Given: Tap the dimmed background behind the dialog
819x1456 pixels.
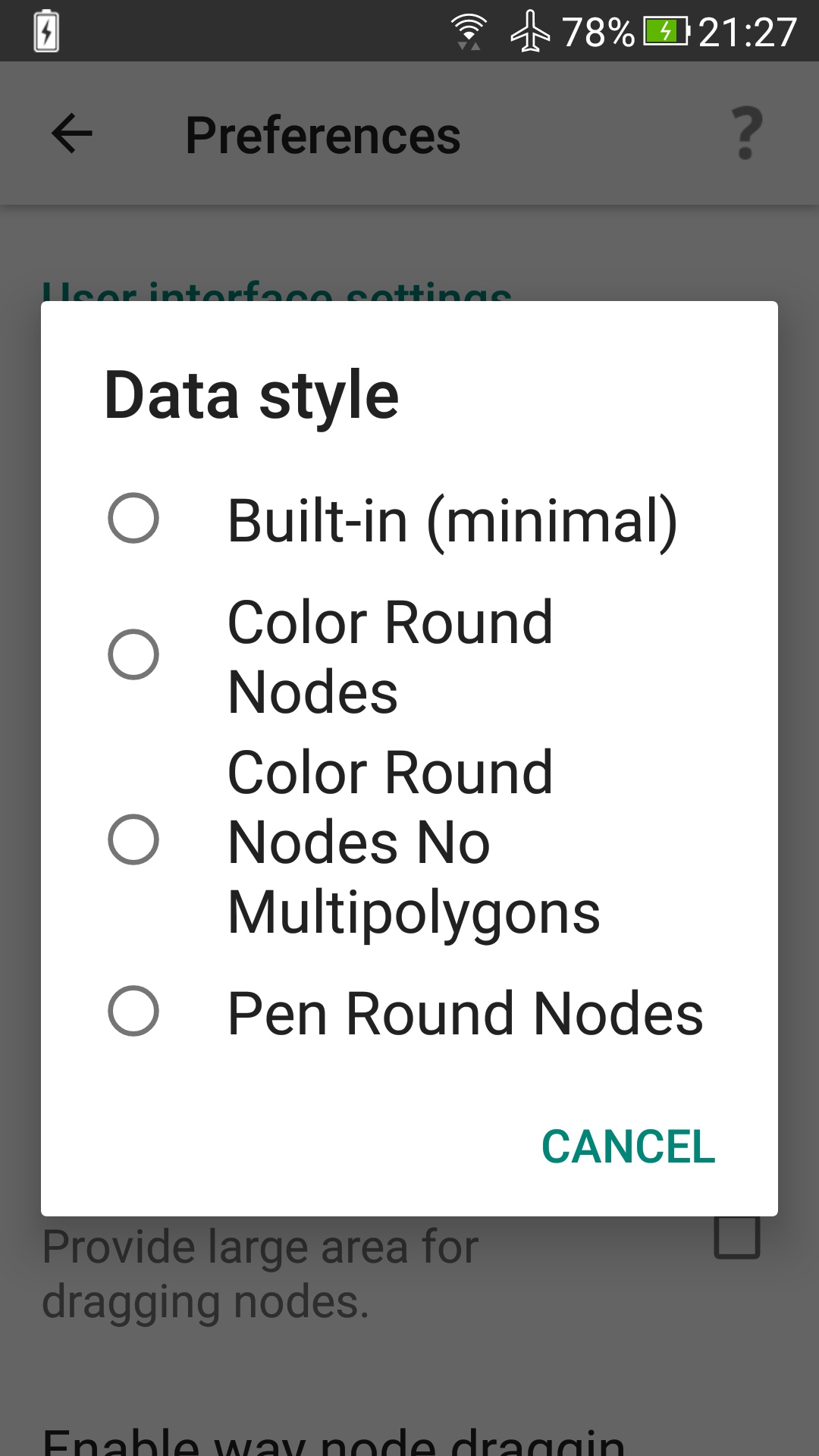Looking at the screenshot, I should pos(409,243).
